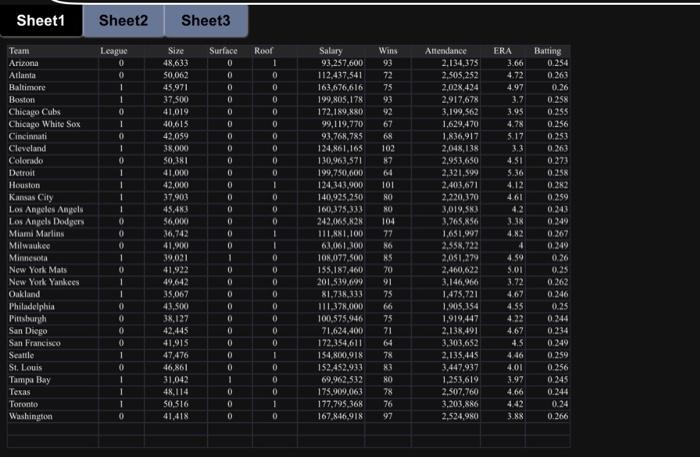Select Washington's attendance 2,524,980

tap(460, 416)
